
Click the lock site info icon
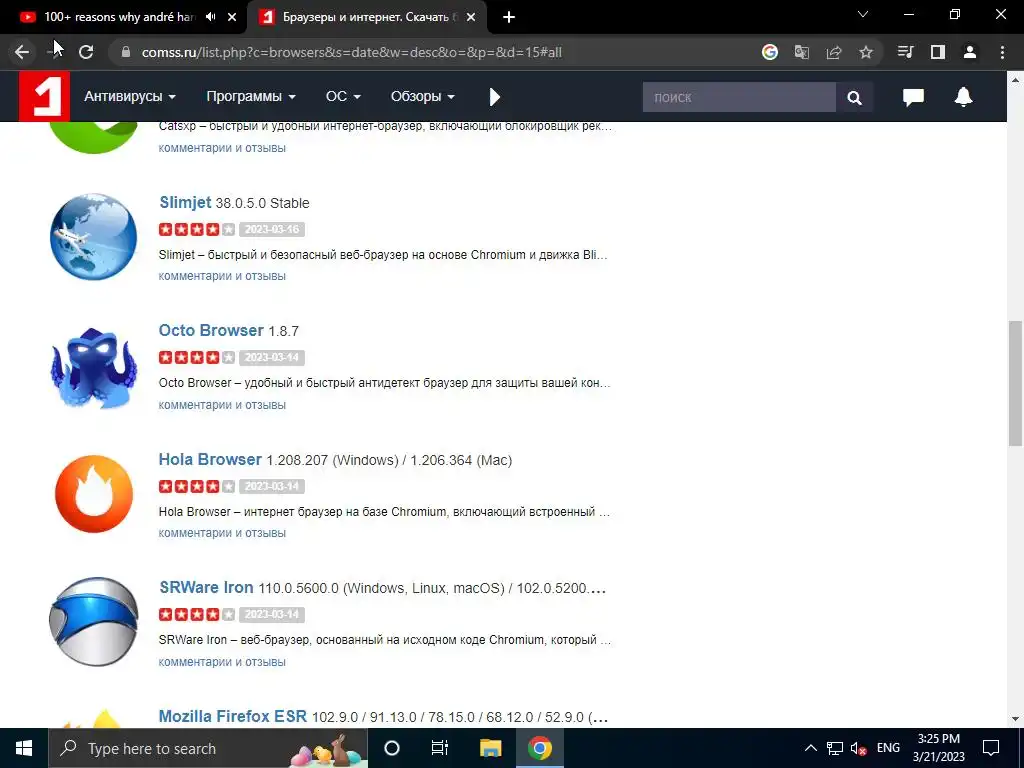126,52
